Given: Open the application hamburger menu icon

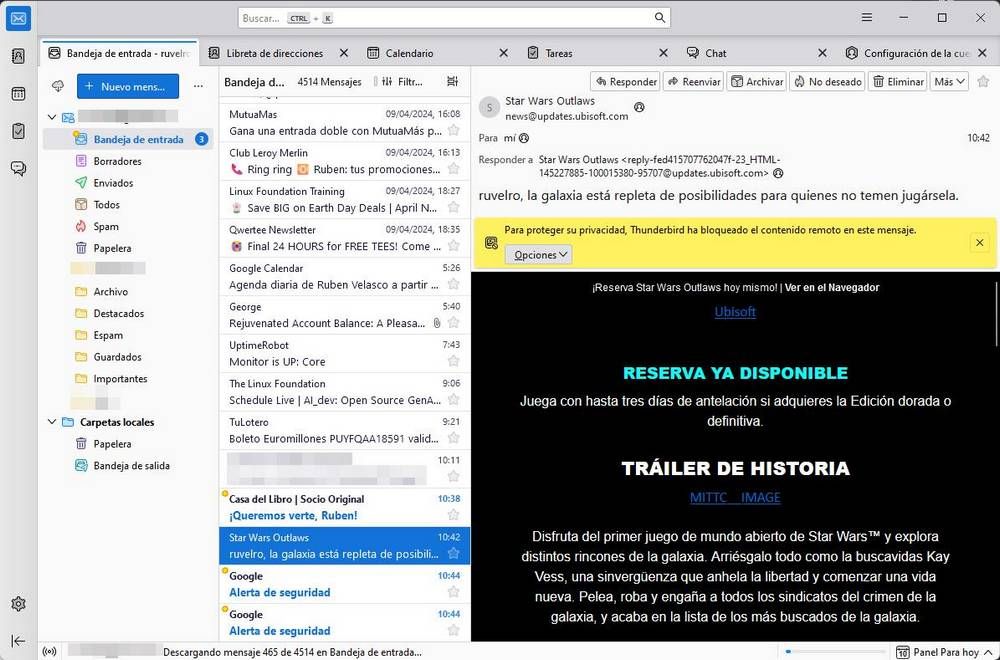Looking at the screenshot, I should coord(866,17).
